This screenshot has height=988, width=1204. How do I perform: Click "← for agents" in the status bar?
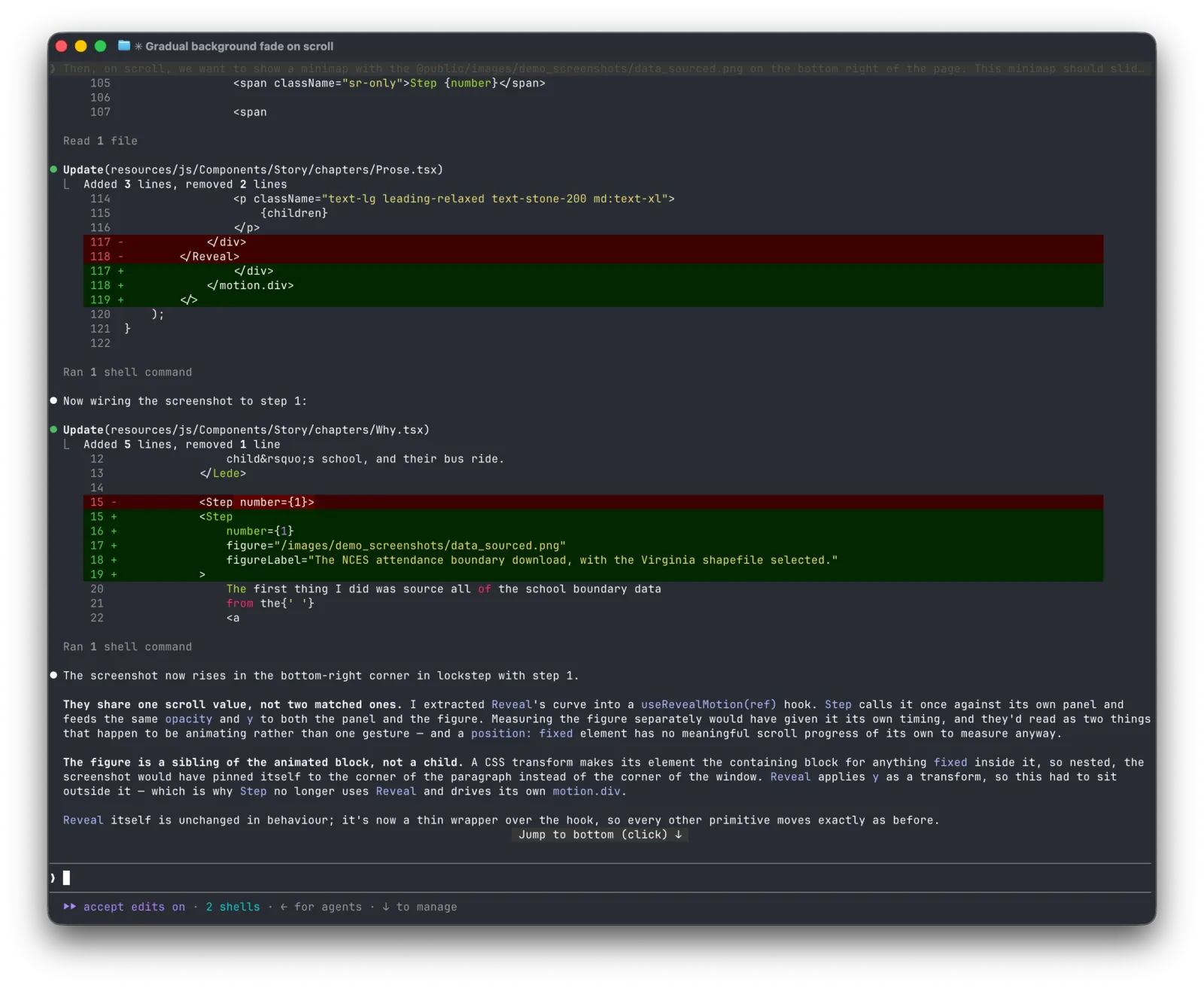(321, 907)
